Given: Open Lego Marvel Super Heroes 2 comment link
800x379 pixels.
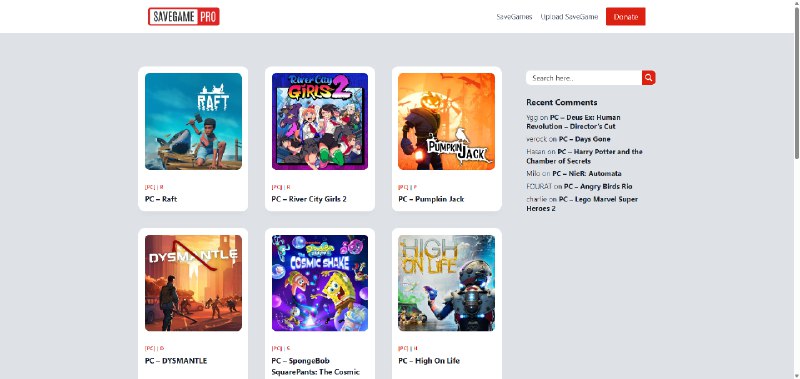Looking at the screenshot, I should [582, 204].
